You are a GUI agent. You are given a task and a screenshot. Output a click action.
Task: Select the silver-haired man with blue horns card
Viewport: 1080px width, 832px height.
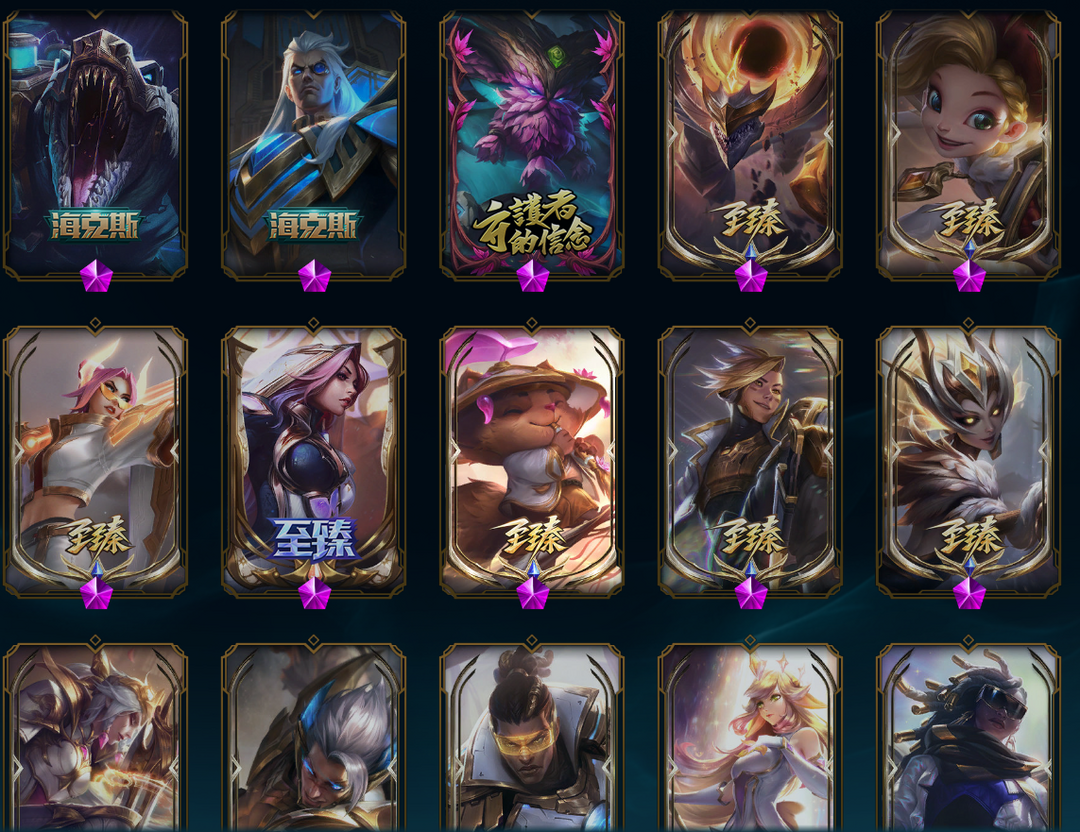pos(314,737)
